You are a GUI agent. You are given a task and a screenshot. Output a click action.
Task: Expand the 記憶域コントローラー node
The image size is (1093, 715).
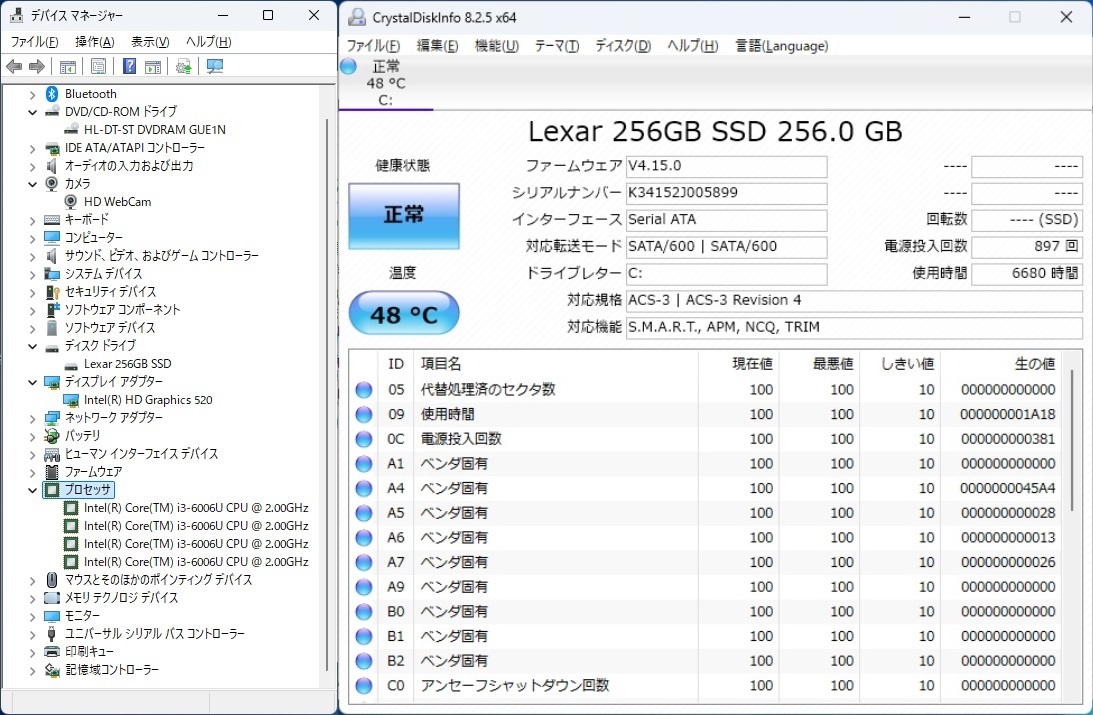coord(32,670)
